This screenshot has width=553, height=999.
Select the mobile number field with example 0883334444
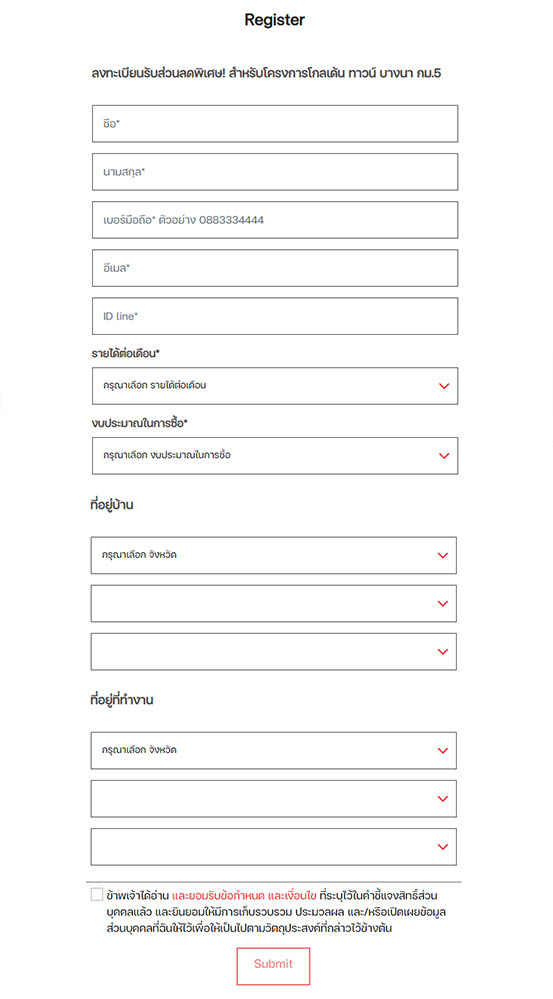pos(275,220)
